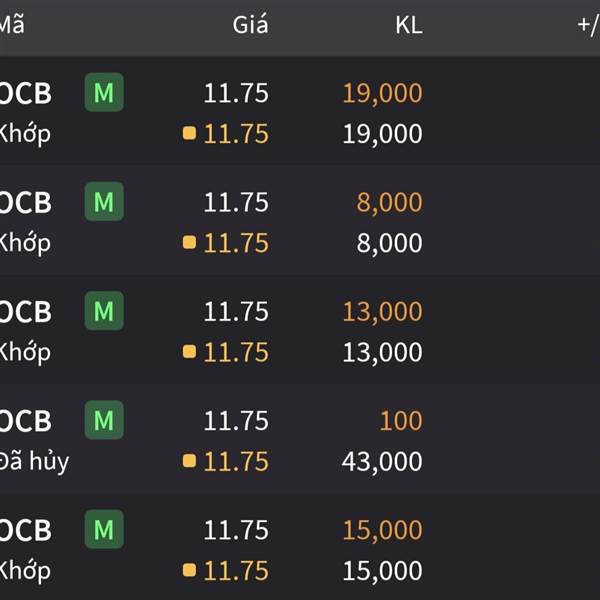Click the M badge on the Đã hủy order
Image resolution: width=600 pixels, height=600 pixels.
tap(104, 420)
